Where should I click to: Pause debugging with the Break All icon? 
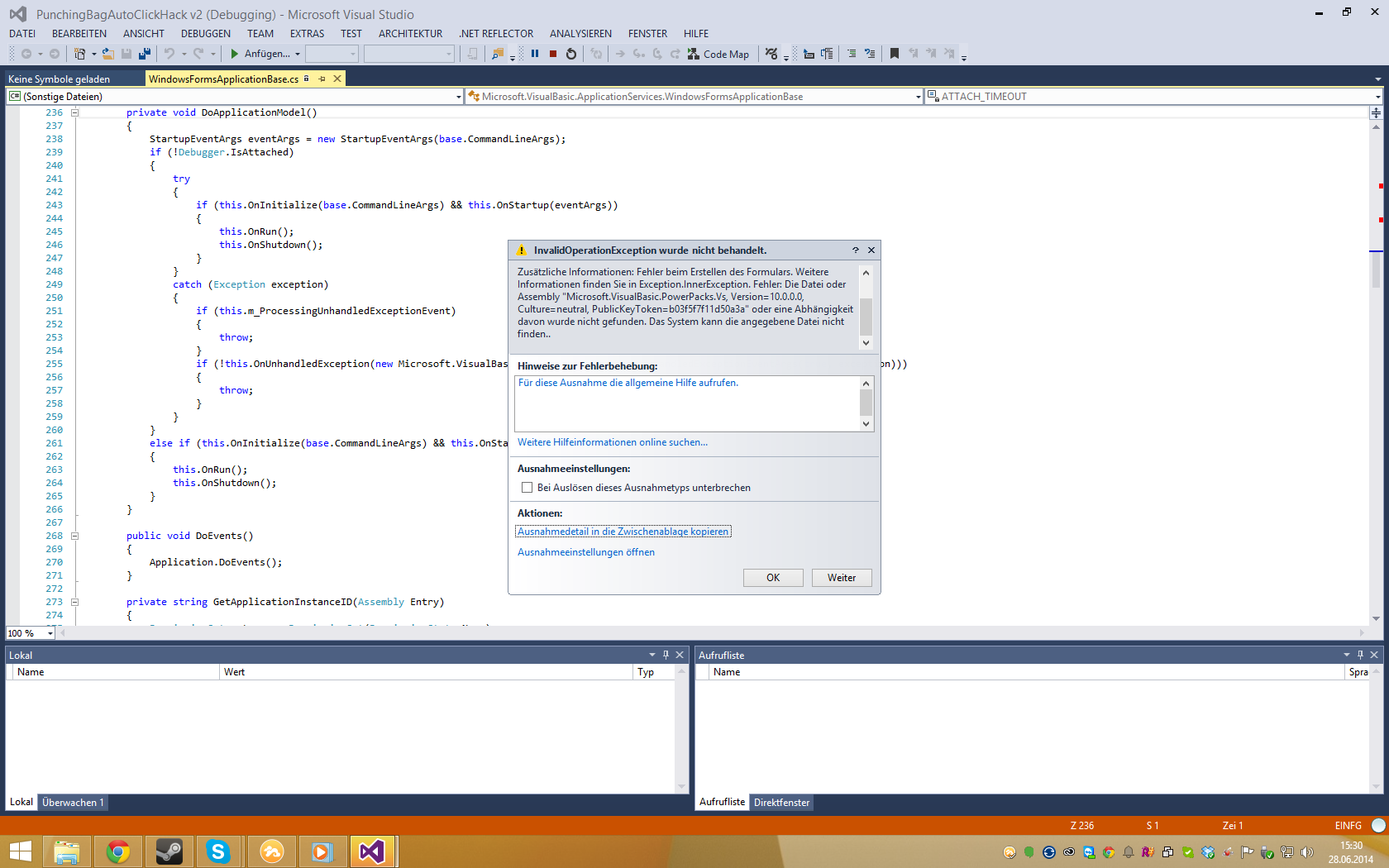pos(535,54)
